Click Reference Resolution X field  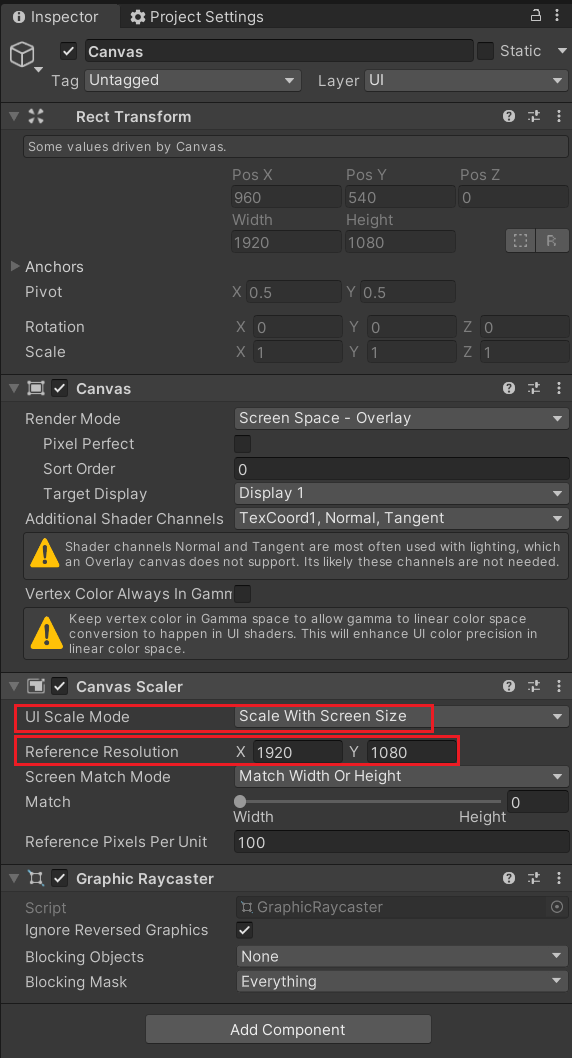pyautogui.click(x=297, y=752)
